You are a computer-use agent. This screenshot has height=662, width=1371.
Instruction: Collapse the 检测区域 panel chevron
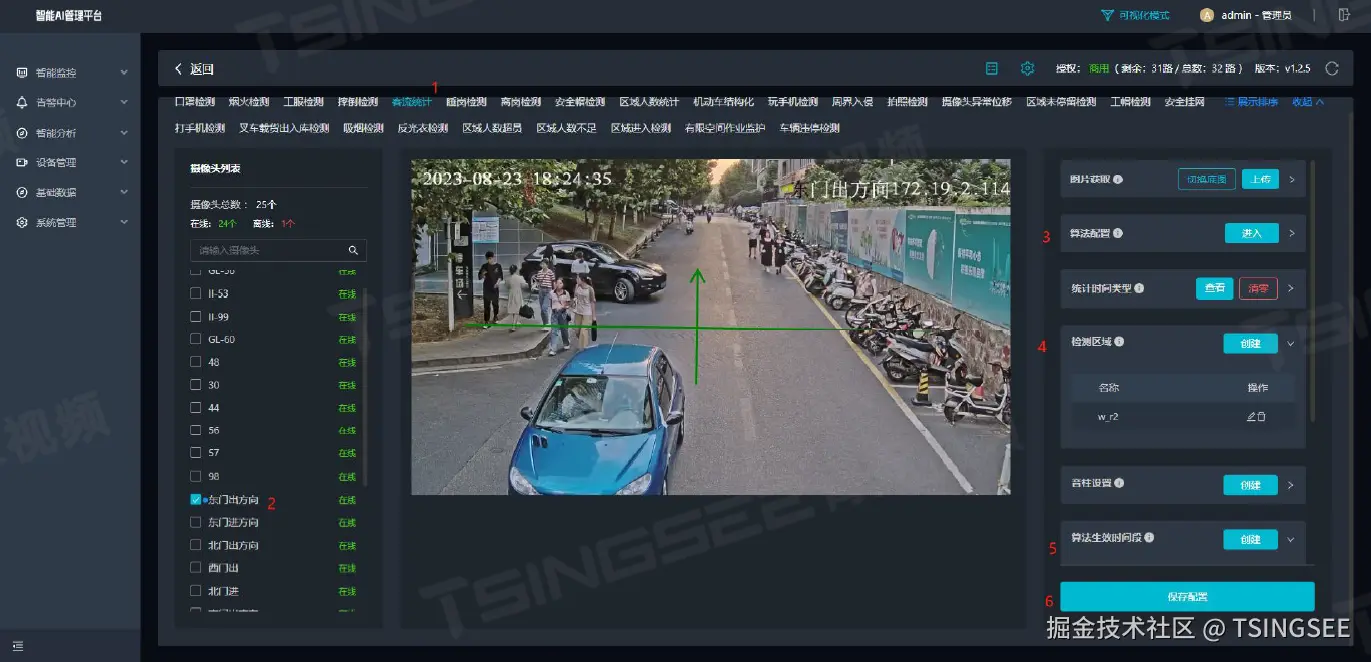click(x=1291, y=343)
